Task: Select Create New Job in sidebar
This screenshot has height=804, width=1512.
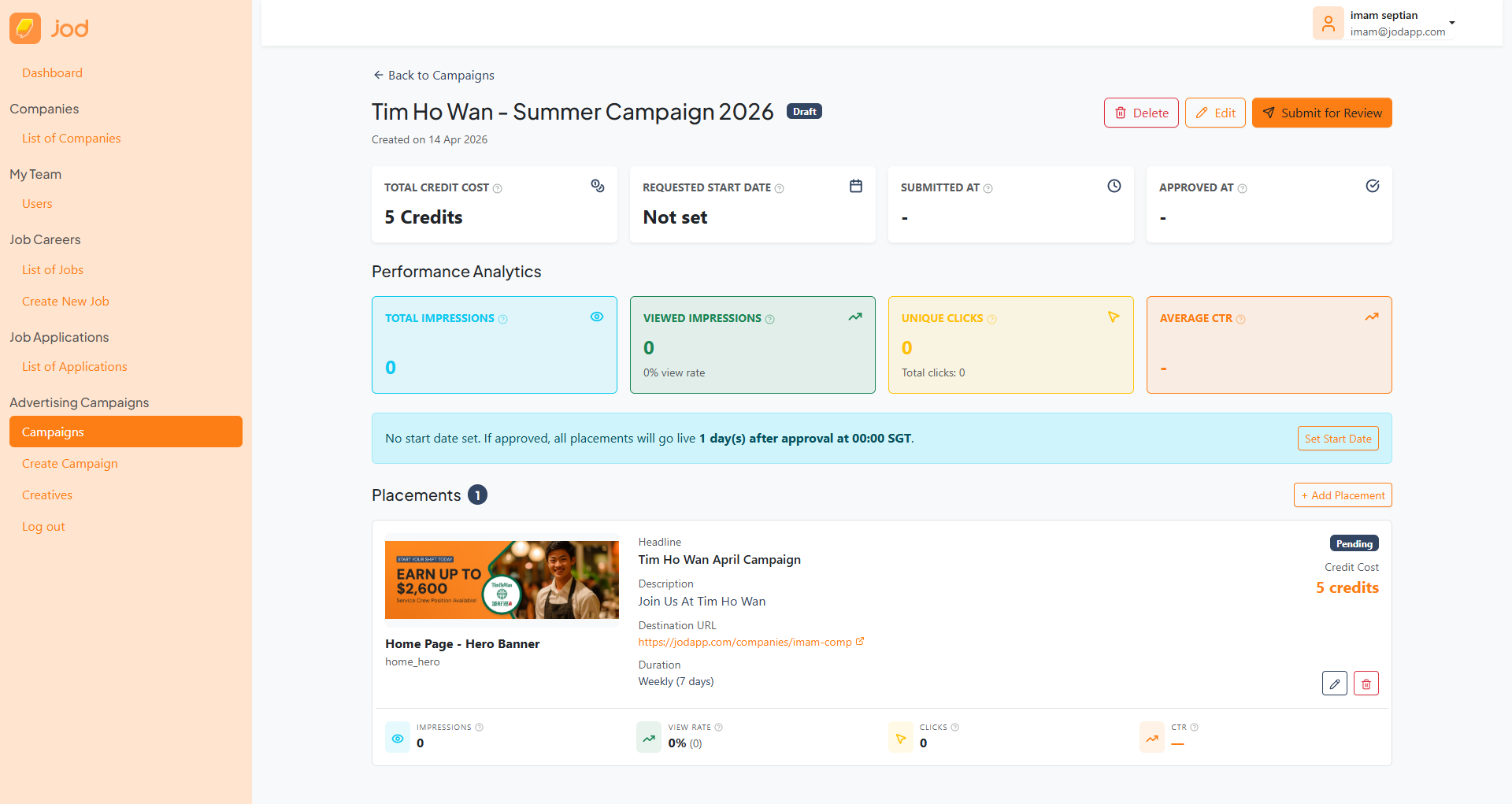Action: point(65,302)
